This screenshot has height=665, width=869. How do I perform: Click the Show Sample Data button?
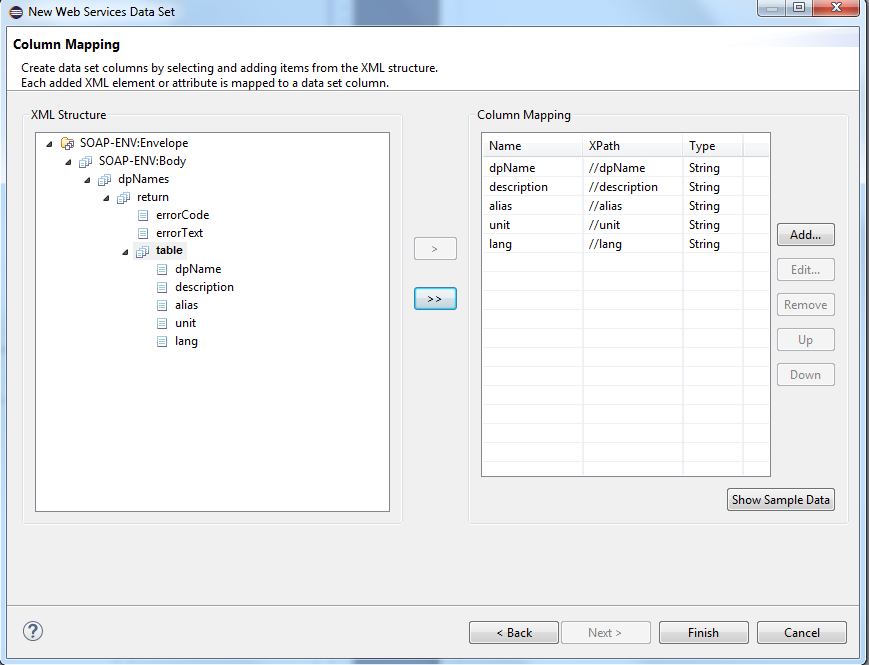click(x=780, y=500)
